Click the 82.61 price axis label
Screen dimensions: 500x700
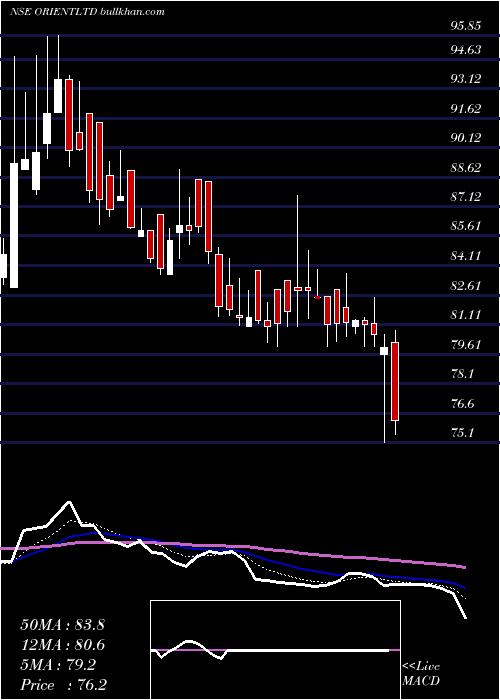(x=466, y=285)
